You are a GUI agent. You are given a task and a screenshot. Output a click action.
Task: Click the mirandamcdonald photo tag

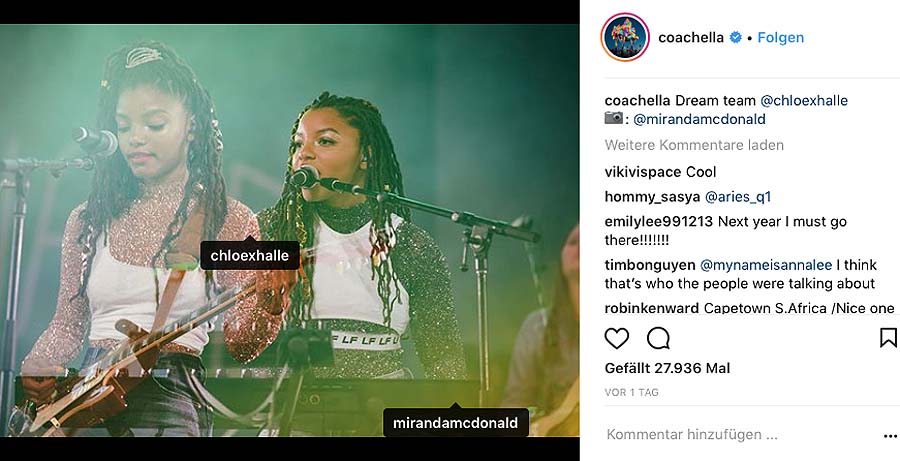pos(456,423)
